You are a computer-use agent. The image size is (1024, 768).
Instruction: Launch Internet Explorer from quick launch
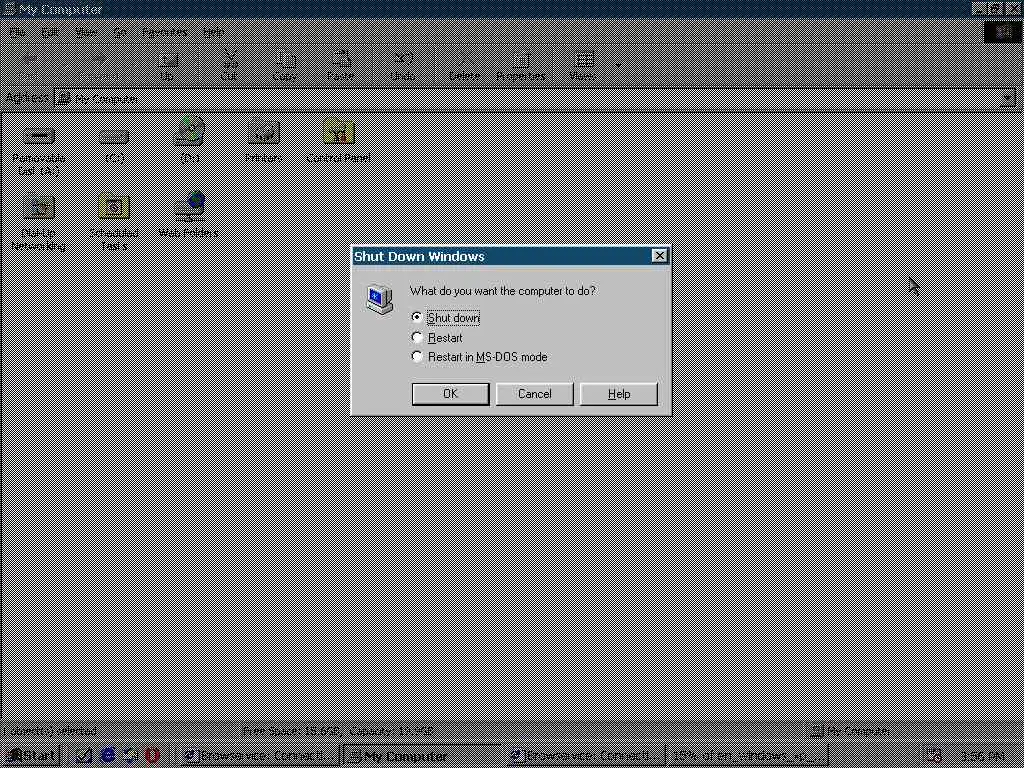107,756
